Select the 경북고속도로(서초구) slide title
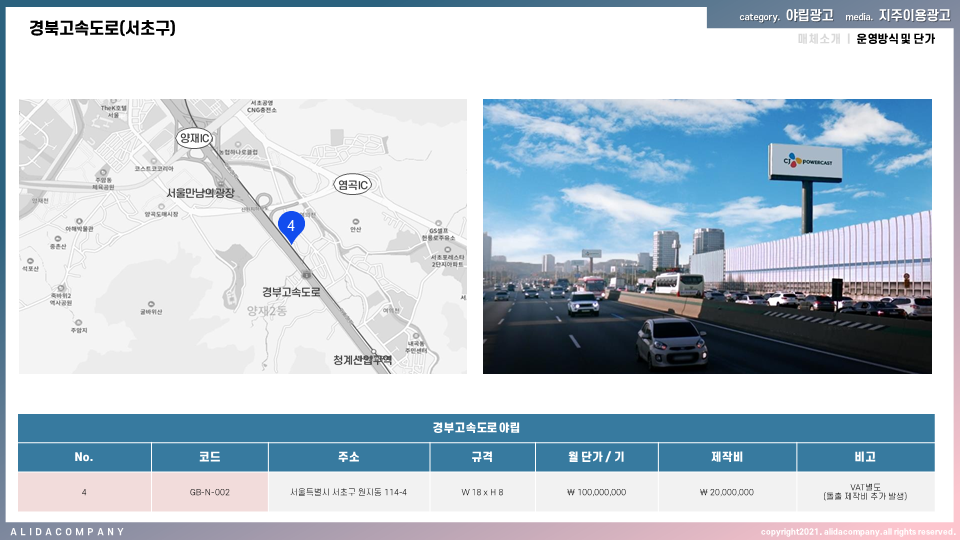Viewport: 960px width, 540px height. (x=102, y=28)
